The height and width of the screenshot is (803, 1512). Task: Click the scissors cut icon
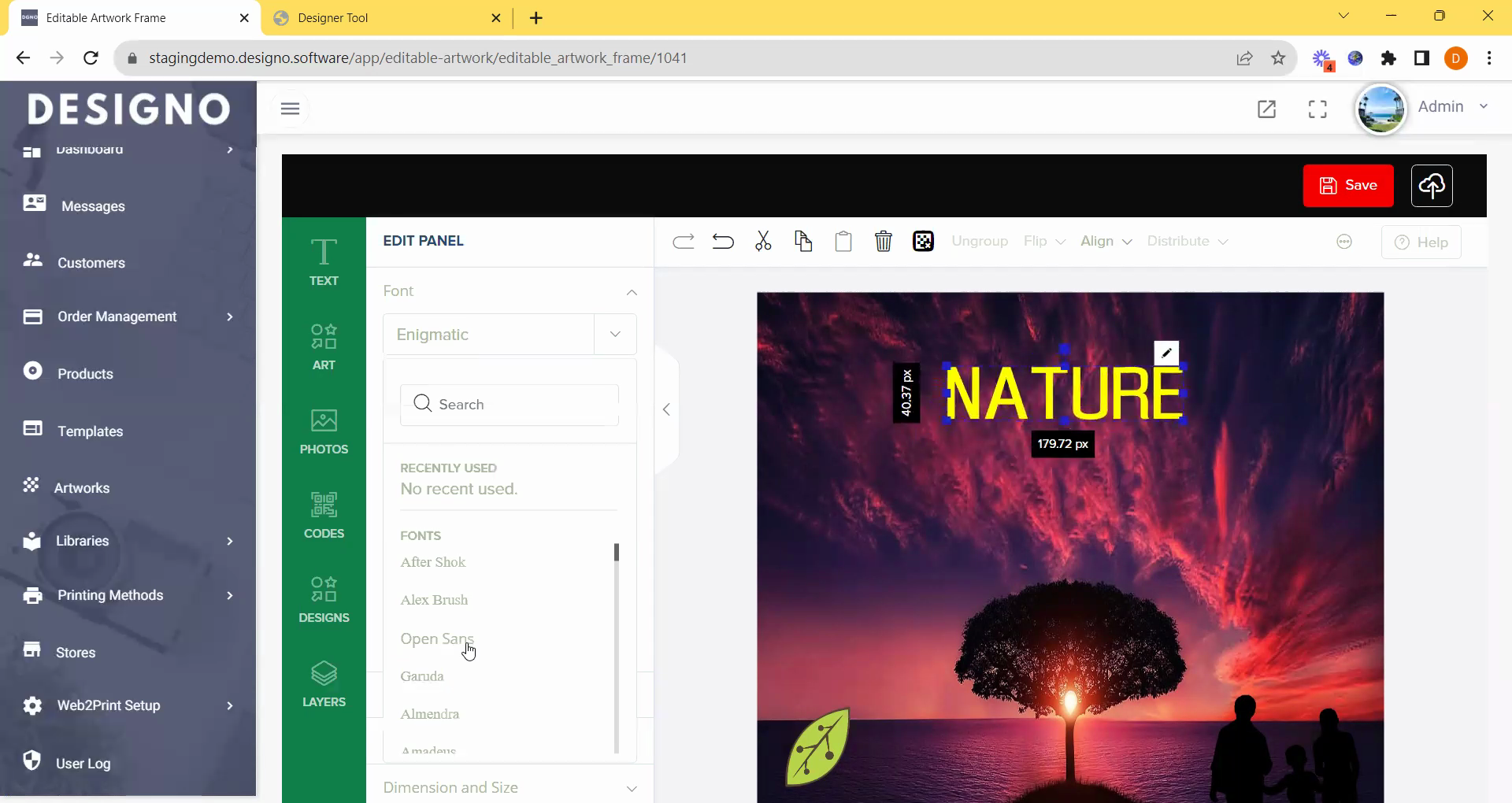point(763,242)
